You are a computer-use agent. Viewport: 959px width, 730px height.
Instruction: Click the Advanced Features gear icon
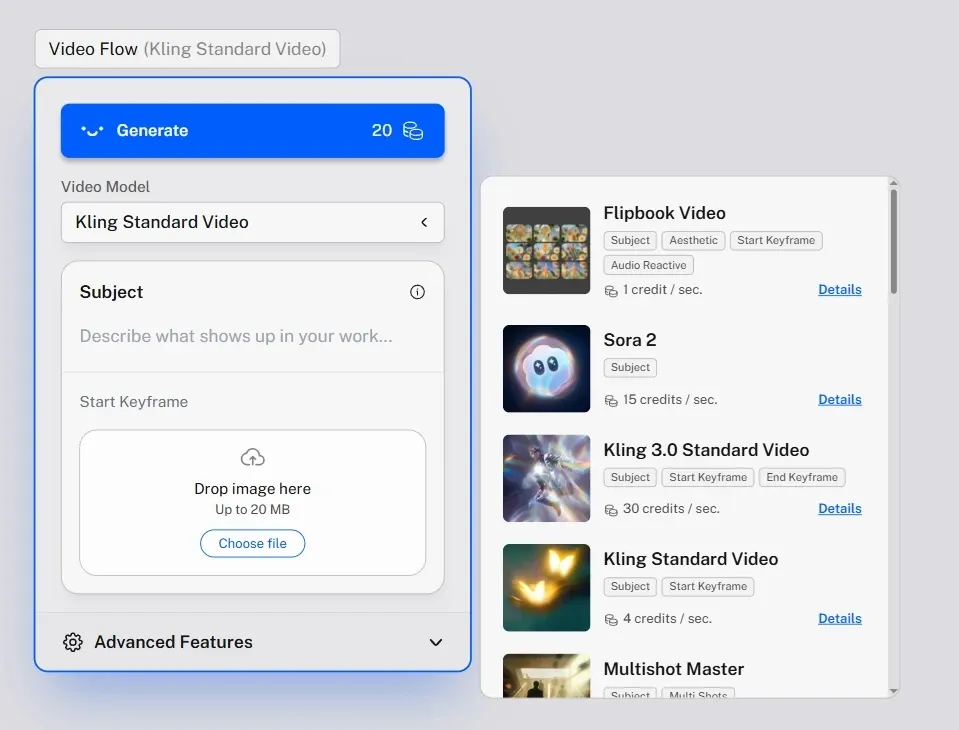(x=73, y=643)
